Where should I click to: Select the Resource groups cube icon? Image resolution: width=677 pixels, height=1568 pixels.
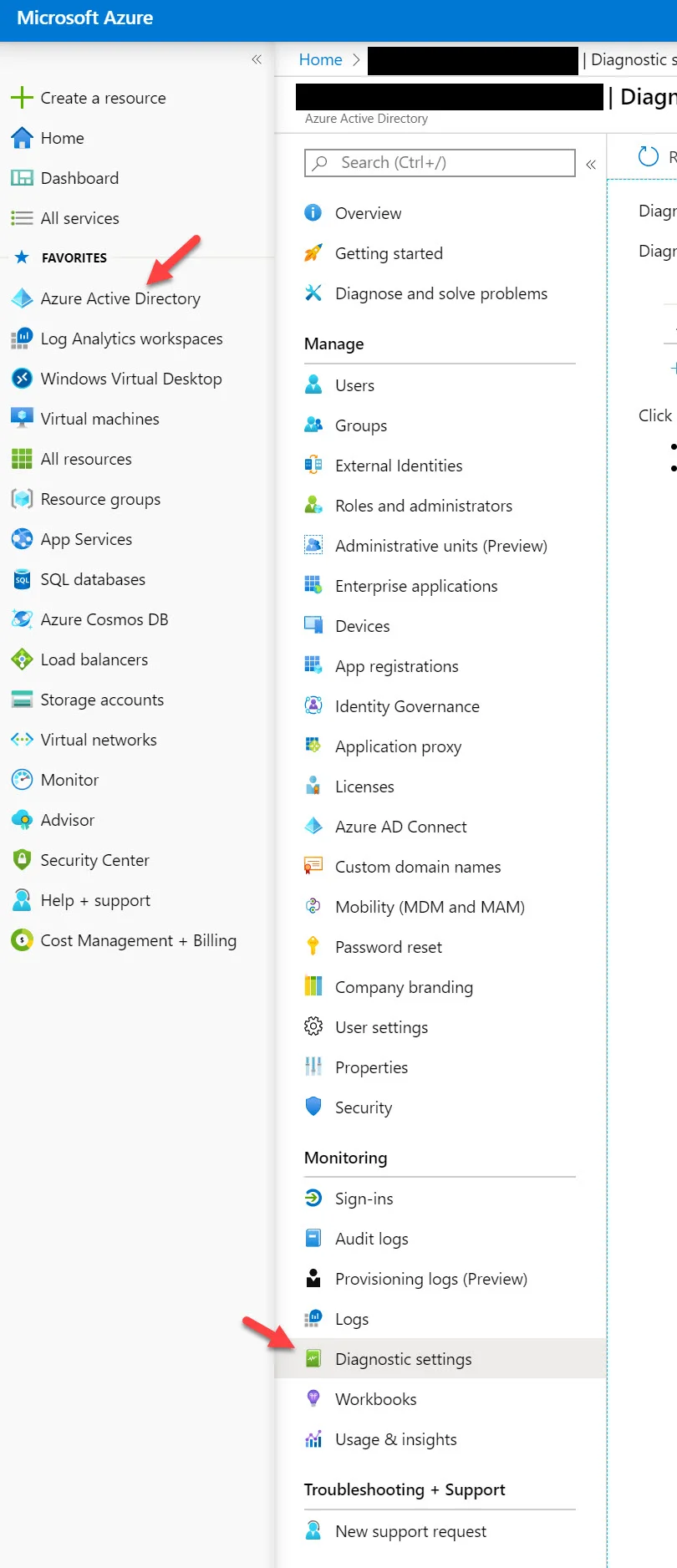click(x=22, y=499)
